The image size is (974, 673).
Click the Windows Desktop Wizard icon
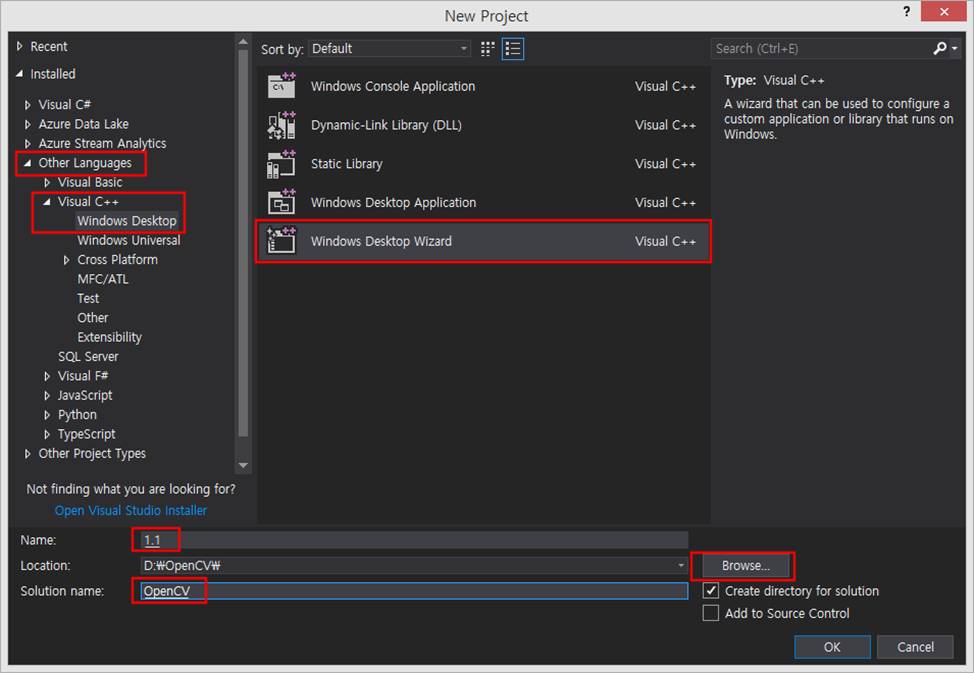click(x=282, y=241)
